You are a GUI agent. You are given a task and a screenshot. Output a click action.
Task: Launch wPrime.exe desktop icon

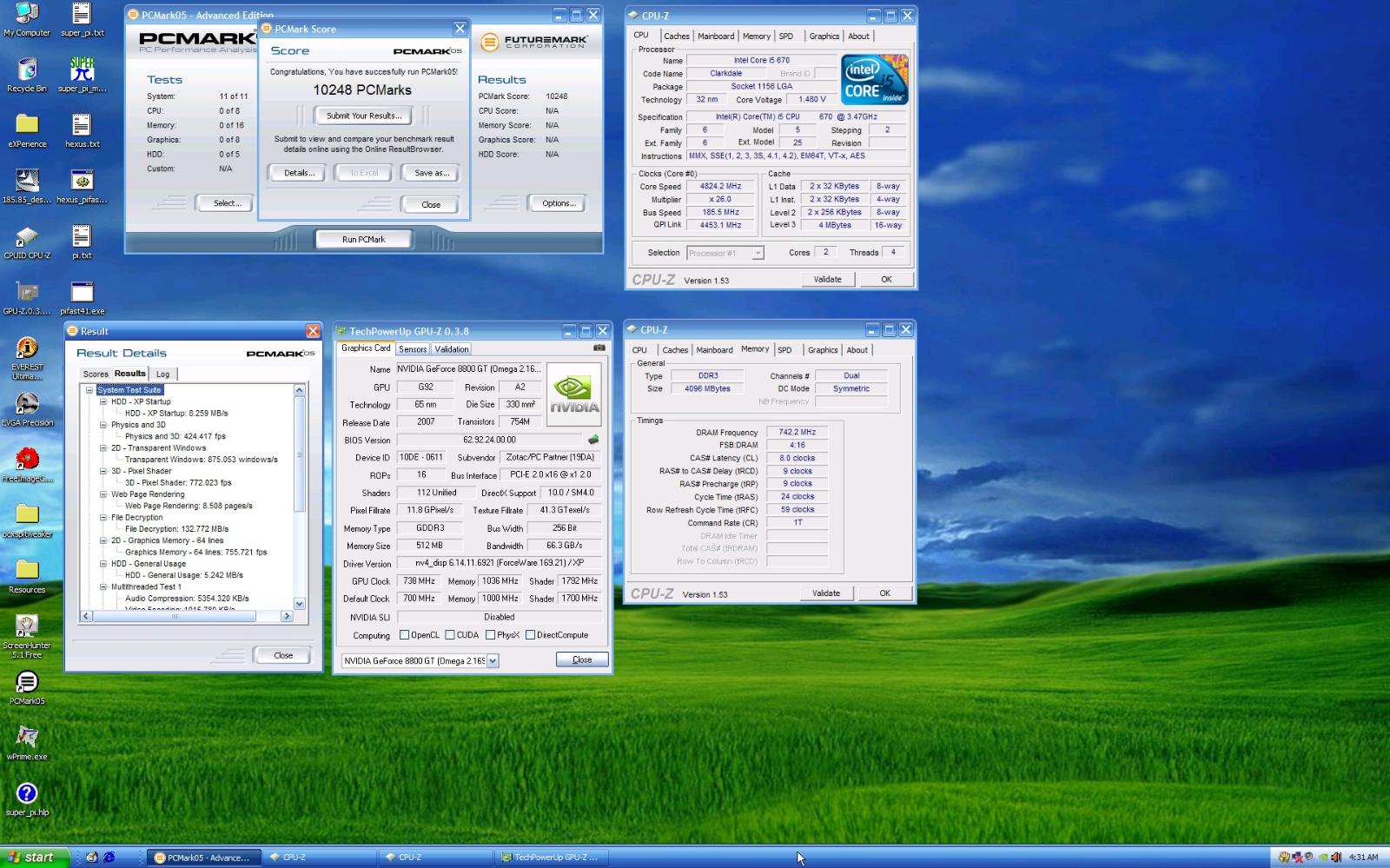[27, 743]
